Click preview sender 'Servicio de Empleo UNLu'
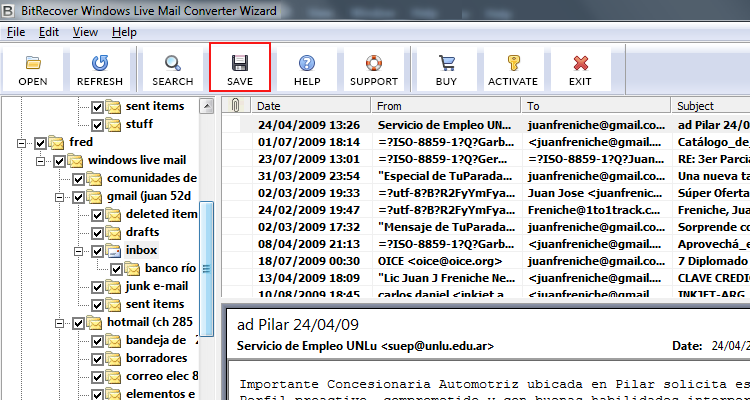750x400 pixels. click(308, 345)
